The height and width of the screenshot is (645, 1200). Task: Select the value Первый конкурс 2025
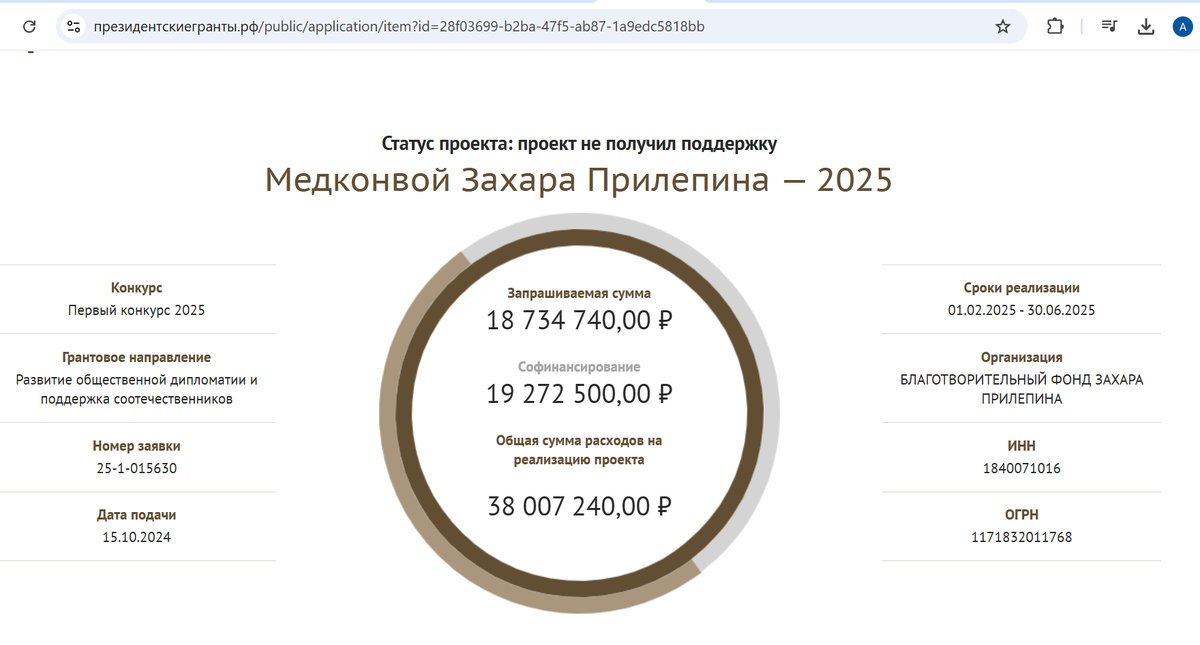point(136,310)
